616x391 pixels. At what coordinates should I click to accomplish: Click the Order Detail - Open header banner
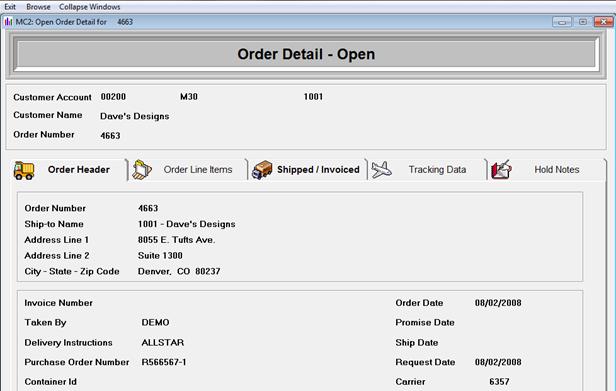(306, 54)
